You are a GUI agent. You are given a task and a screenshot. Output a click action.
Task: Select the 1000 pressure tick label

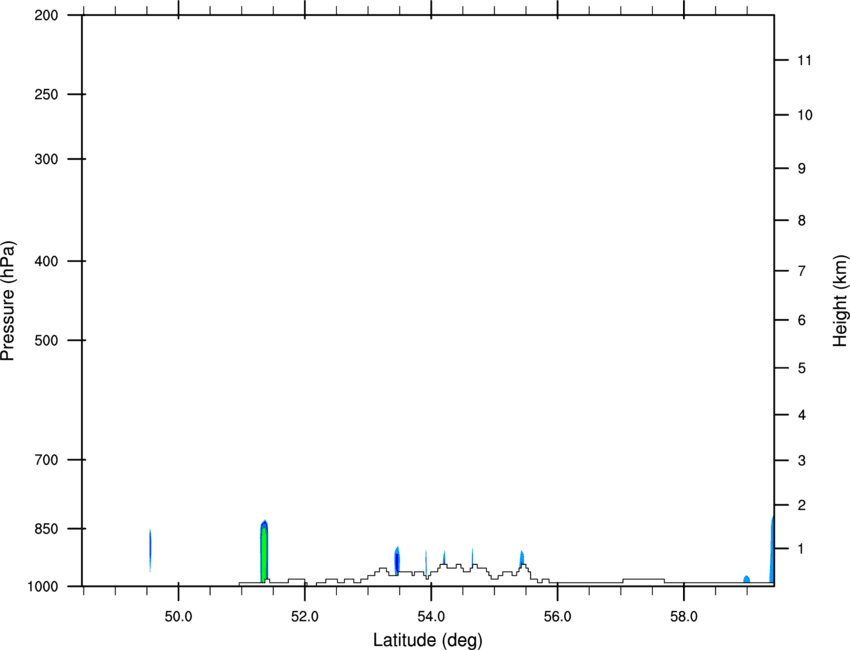[x=43, y=586]
